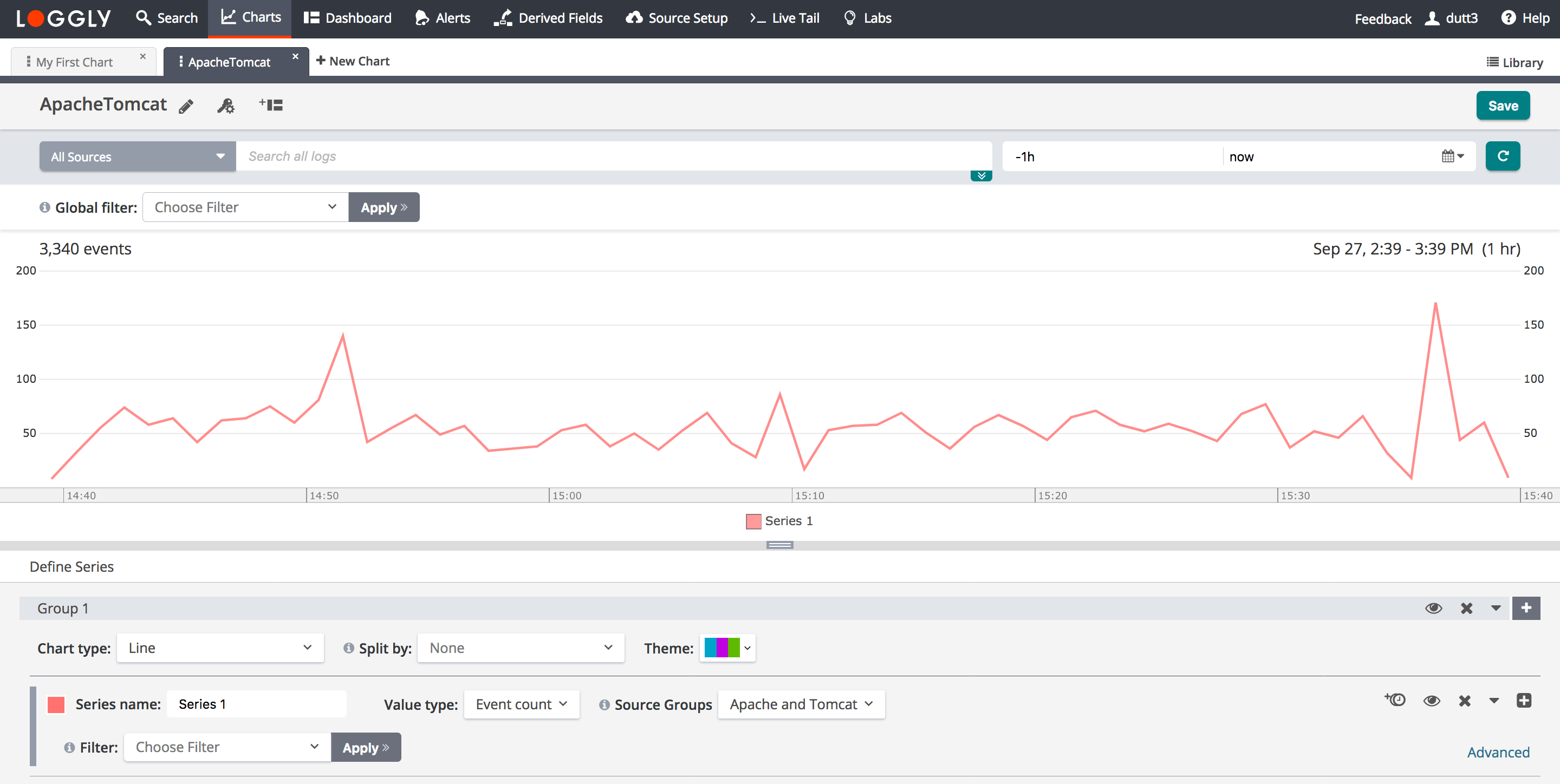Viewport: 1560px width, 784px height.
Task: Click the add-to-dashboard icon beside wrench
Action: [271, 106]
